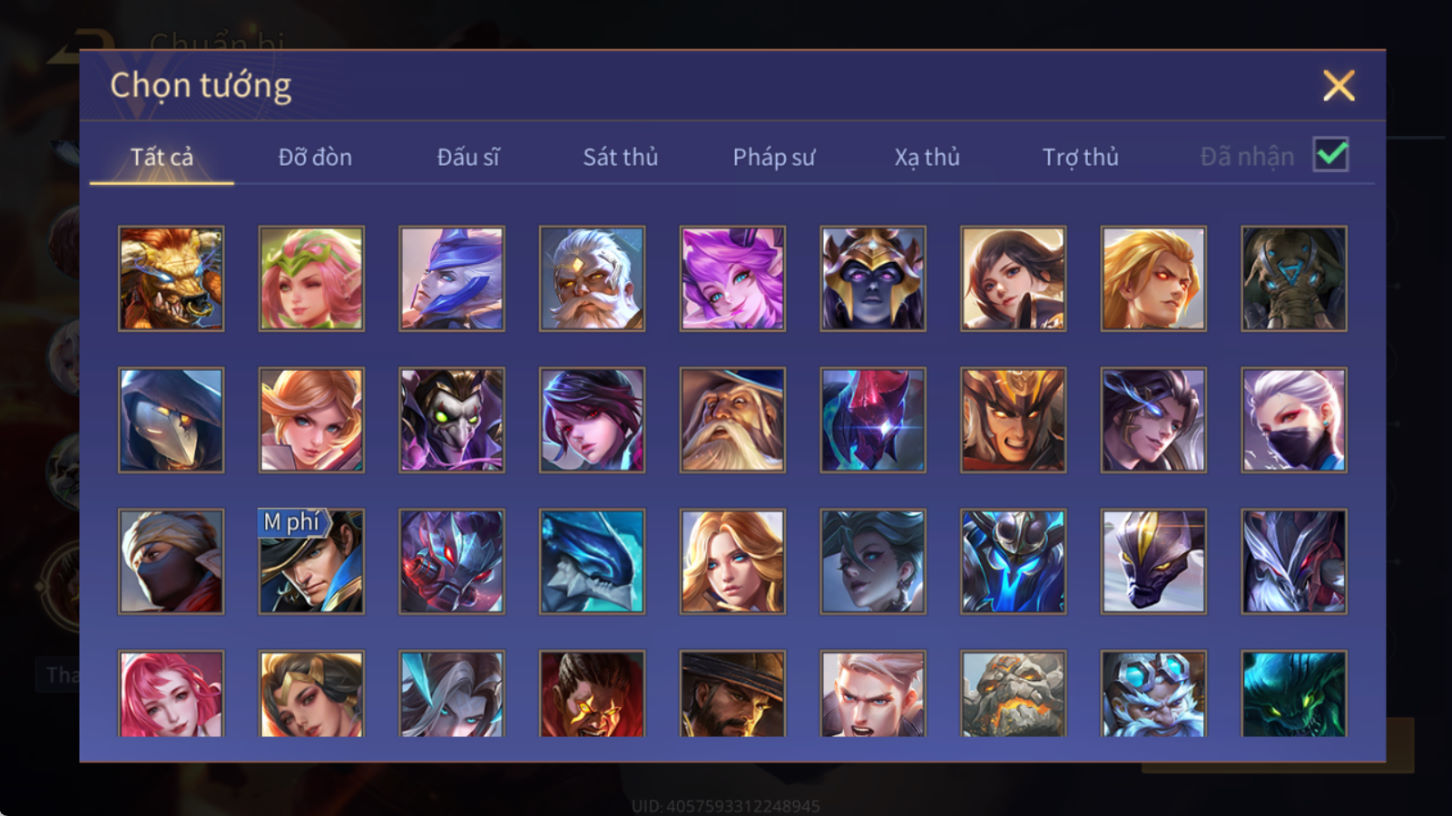The height and width of the screenshot is (816, 1452).
Task: Choose the hero marked with M phí badge
Action: (x=311, y=561)
